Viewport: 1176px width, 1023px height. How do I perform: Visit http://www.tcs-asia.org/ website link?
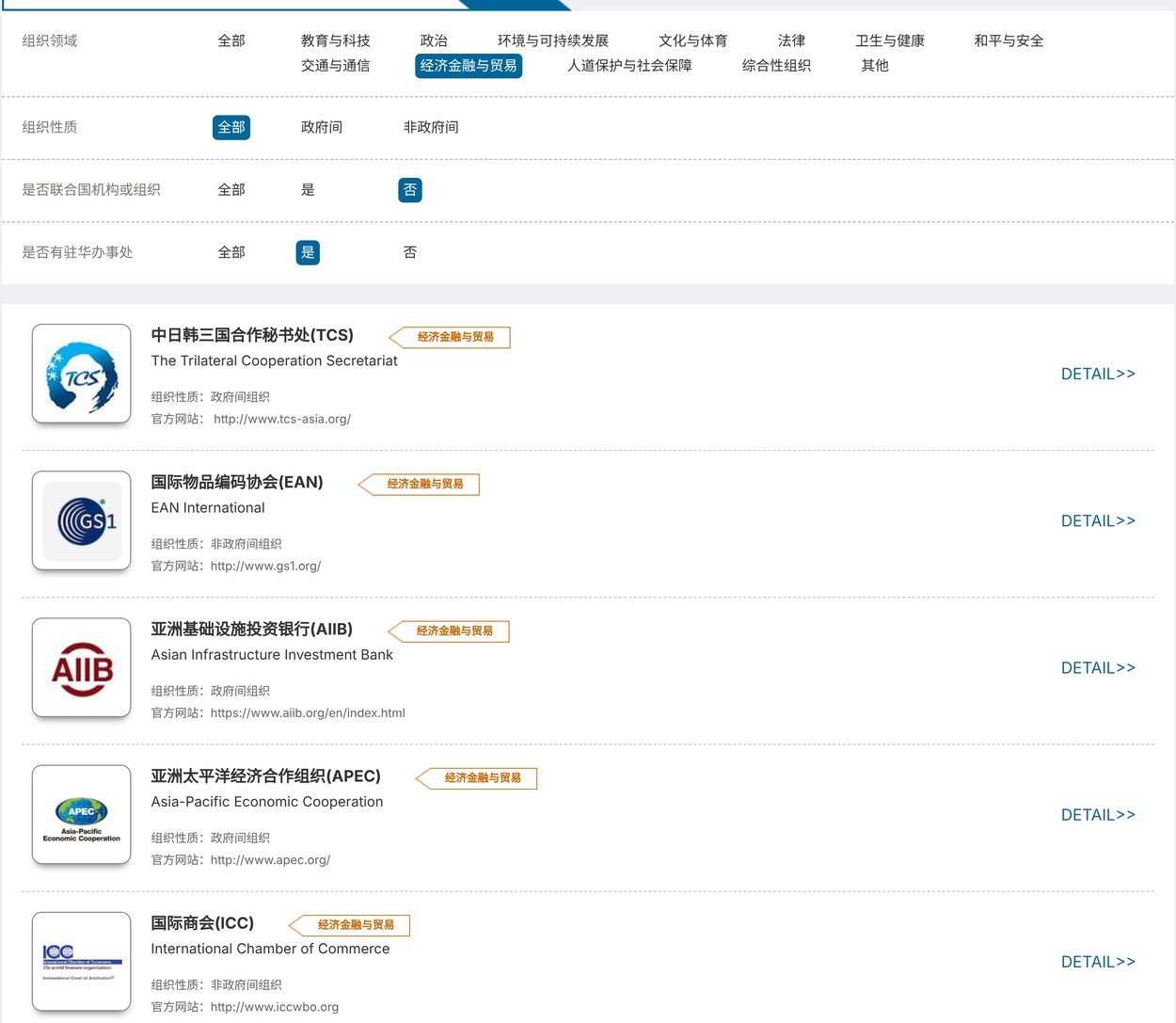(282, 419)
